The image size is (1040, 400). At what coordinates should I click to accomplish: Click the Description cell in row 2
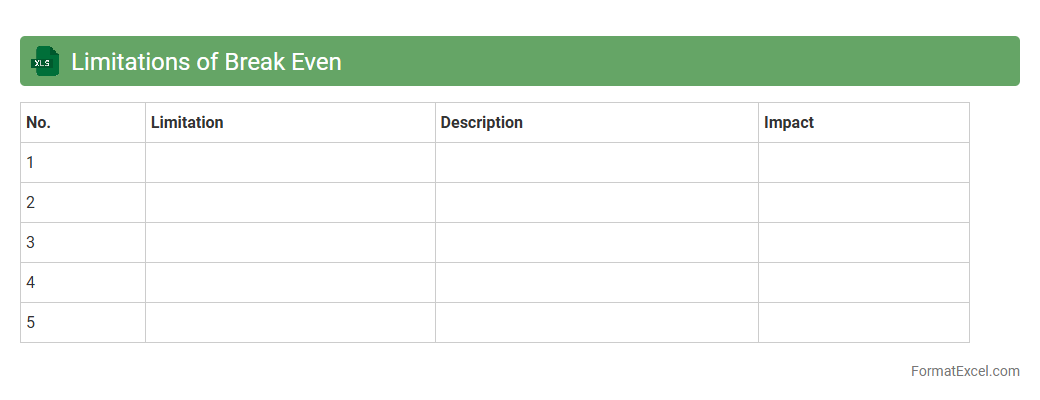click(596, 203)
